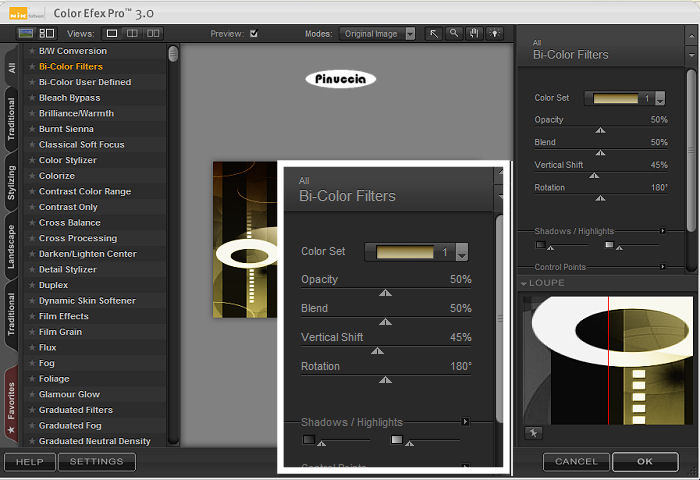
Task: Click CANCEL to discard changes
Action: point(576,462)
